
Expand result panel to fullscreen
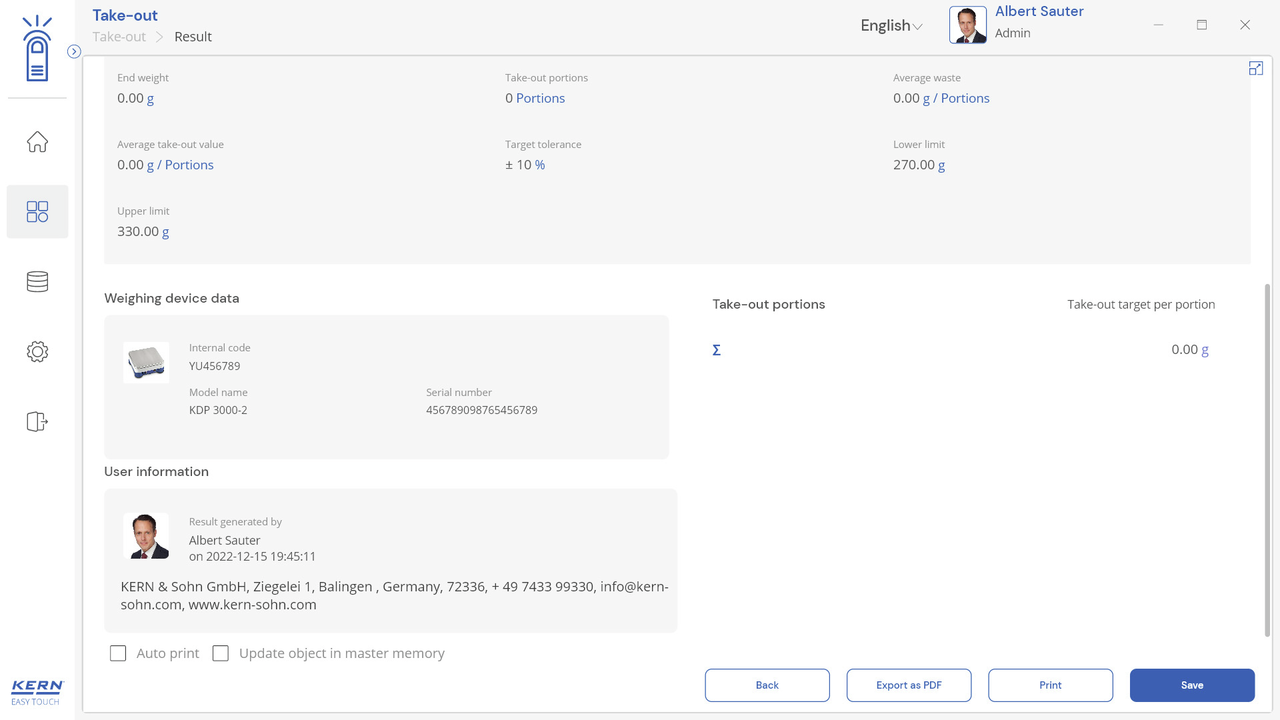[x=1256, y=68]
